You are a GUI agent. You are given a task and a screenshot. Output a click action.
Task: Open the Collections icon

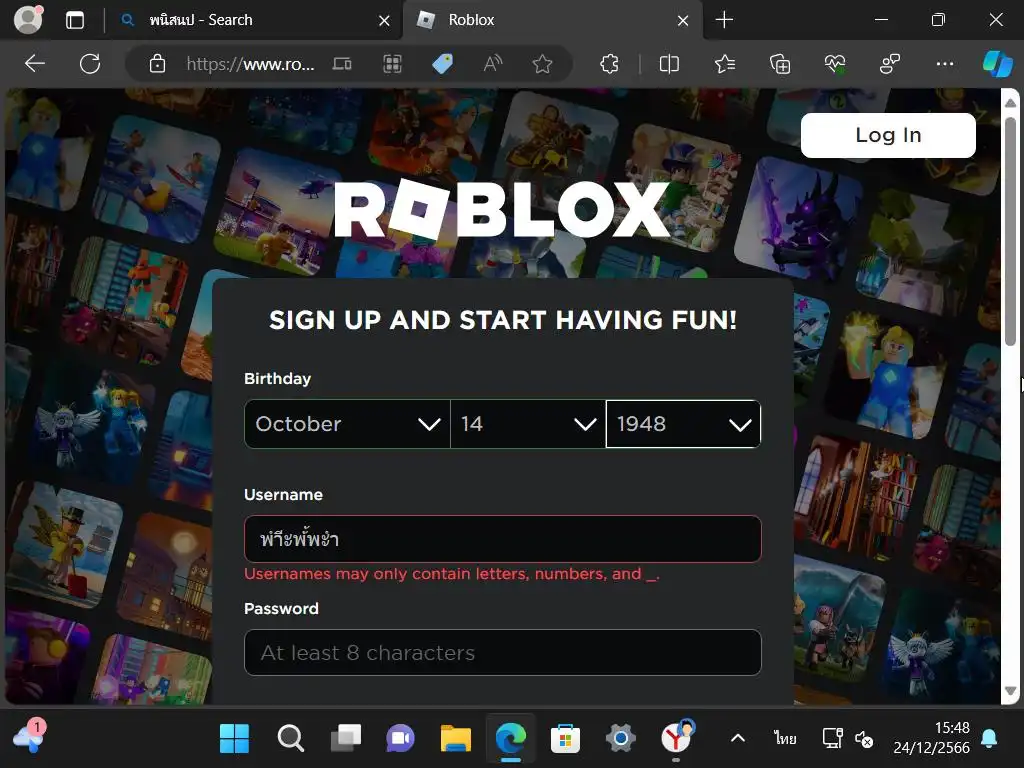click(x=780, y=64)
